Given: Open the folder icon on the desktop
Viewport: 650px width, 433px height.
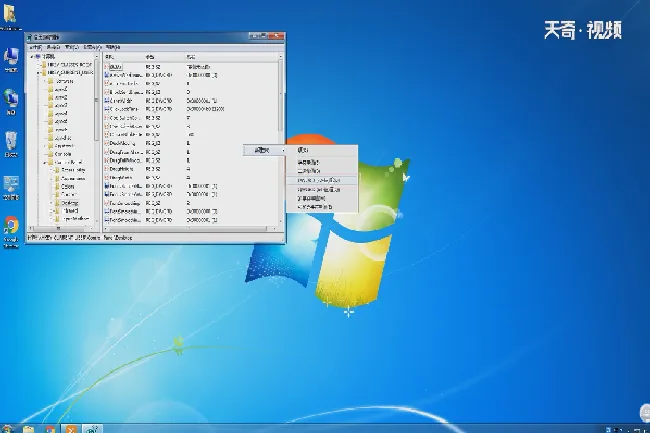Looking at the screenshot, I should point(10,16).
